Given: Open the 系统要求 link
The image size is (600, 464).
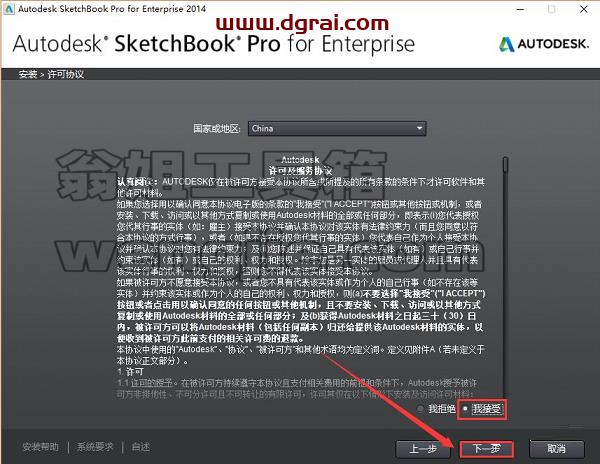Looking at the screenshot, I should pyautogui.click(x=95, y=447).
